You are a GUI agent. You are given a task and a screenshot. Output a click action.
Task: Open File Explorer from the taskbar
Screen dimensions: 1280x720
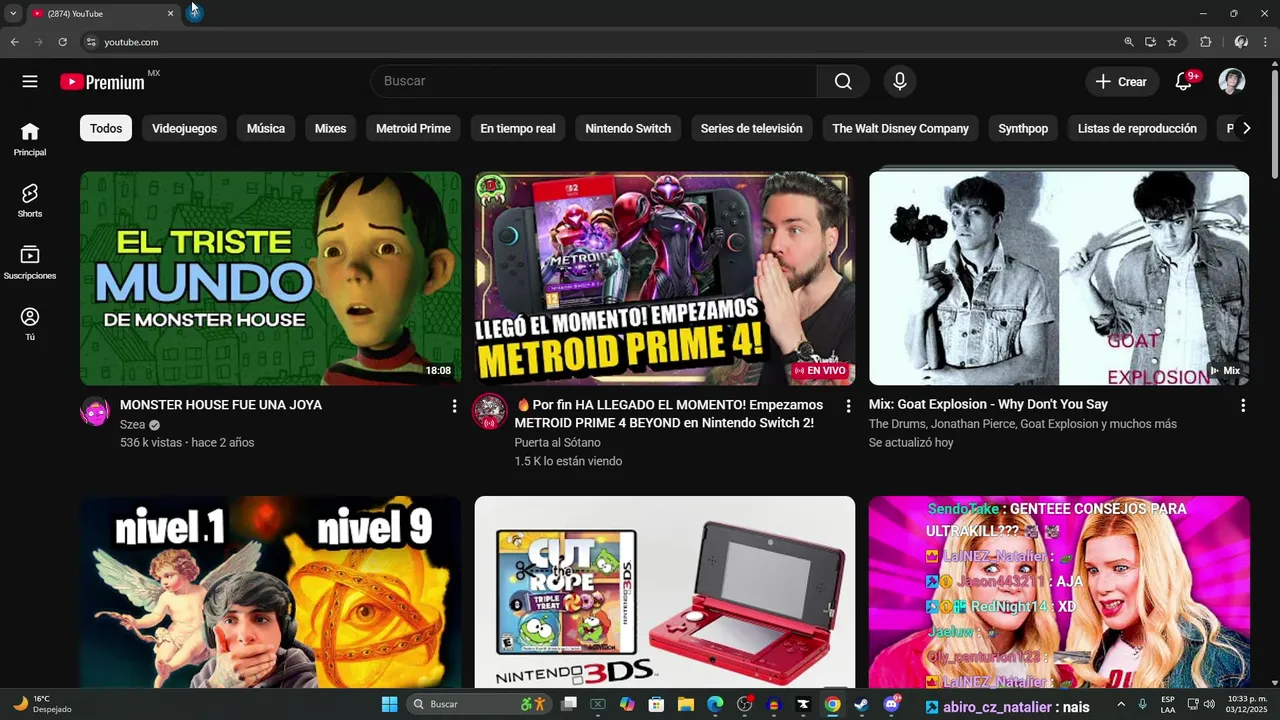[686, 705]
